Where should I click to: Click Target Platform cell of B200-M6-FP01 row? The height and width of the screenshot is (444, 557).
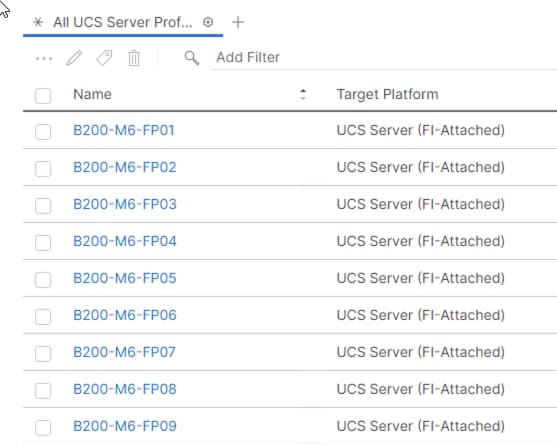(x=421, y=130)
